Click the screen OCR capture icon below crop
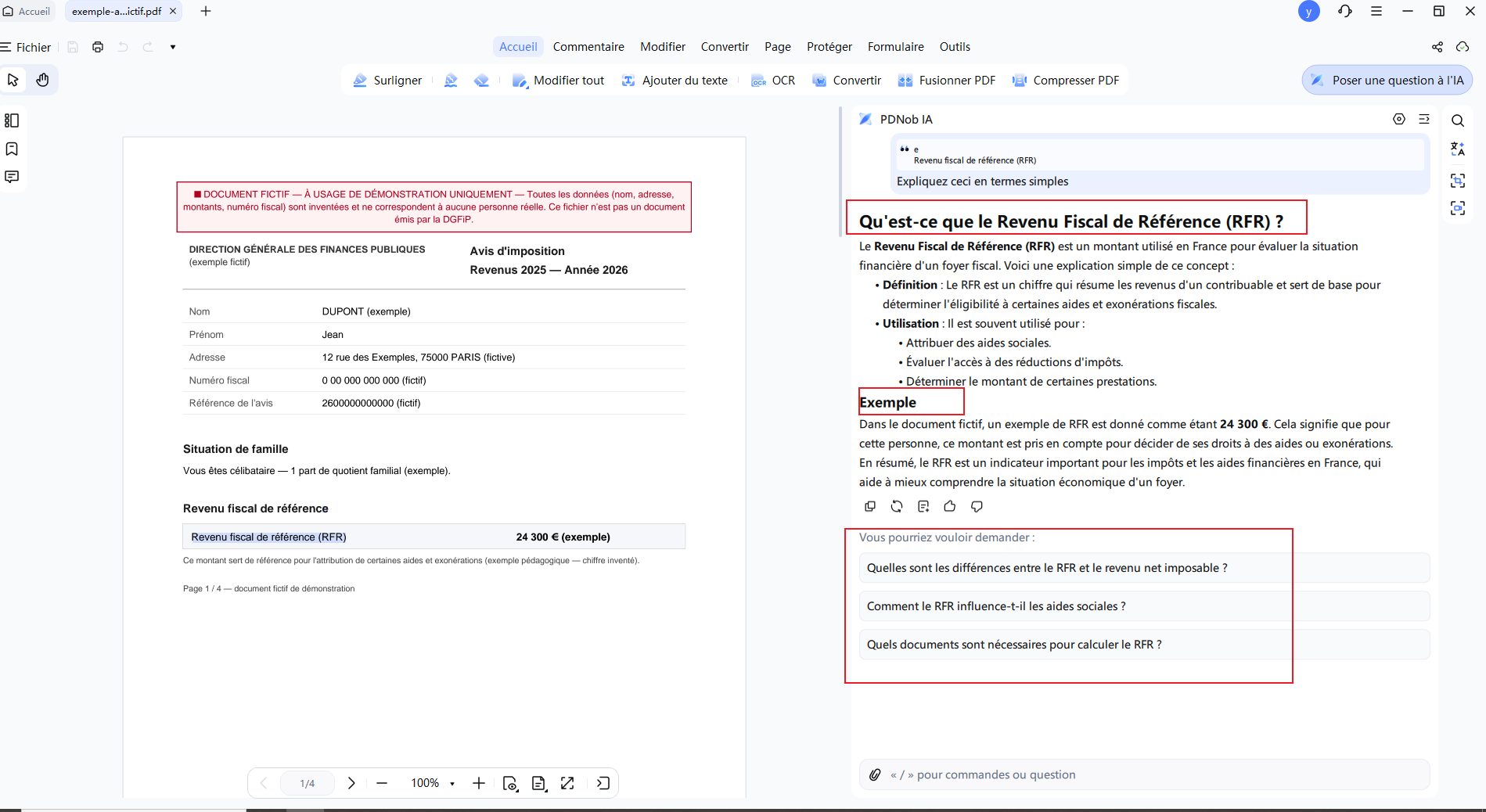The width and height of the screenshot is (1486, 812). tap(1458, 208)
